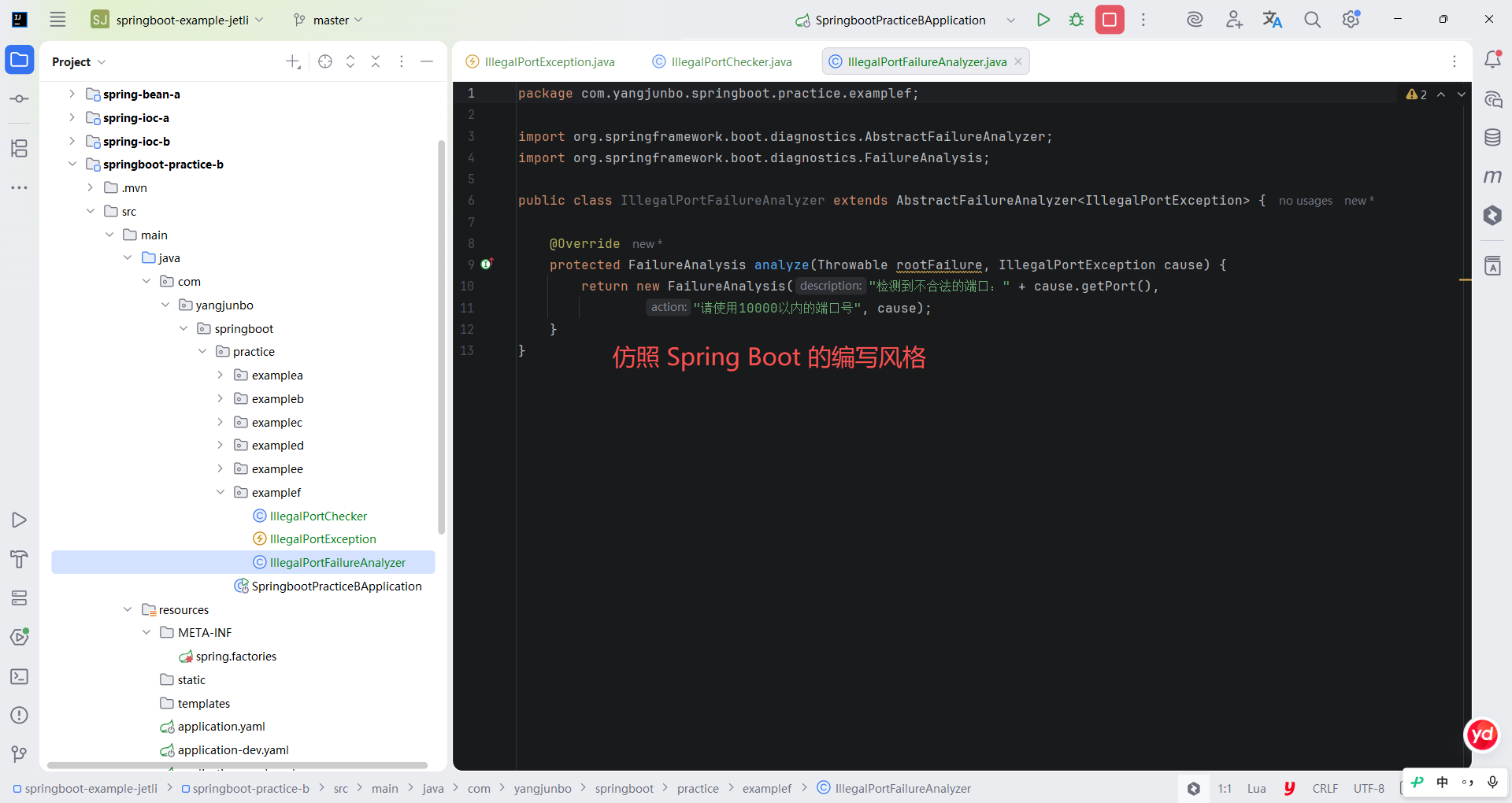Open the master branch dropdown

coord(328,20)
